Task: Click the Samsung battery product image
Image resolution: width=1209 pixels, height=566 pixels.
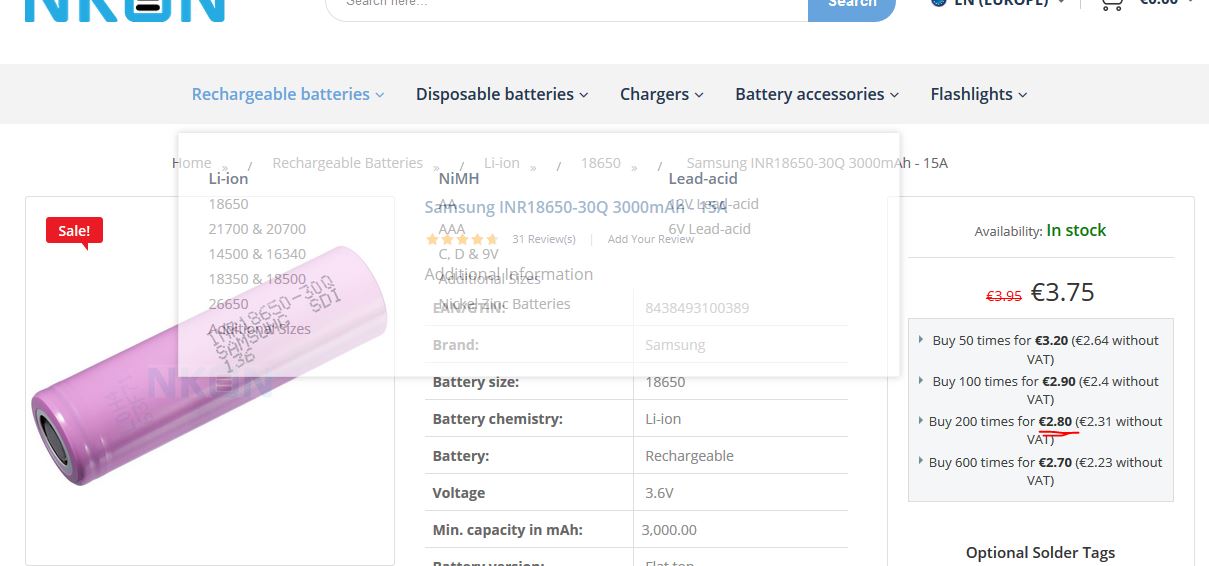Action: [x=210, y=380]
